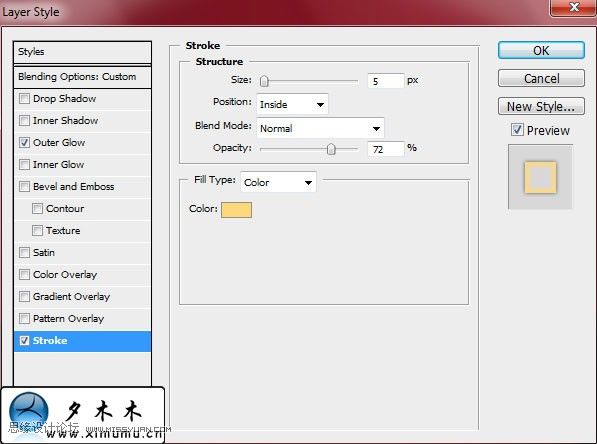
Task: Close the Layer Style dialog
Action: coord(574,7)
